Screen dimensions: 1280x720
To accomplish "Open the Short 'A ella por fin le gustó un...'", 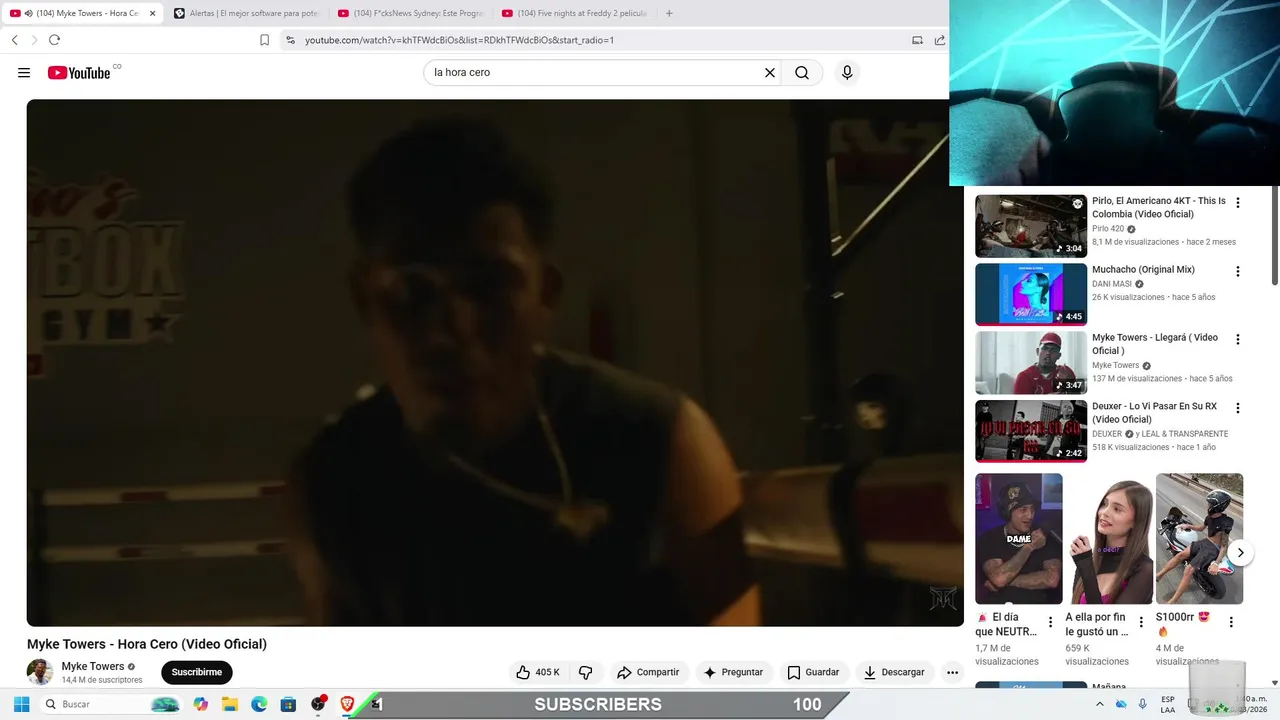I will tap(1109, 539).
